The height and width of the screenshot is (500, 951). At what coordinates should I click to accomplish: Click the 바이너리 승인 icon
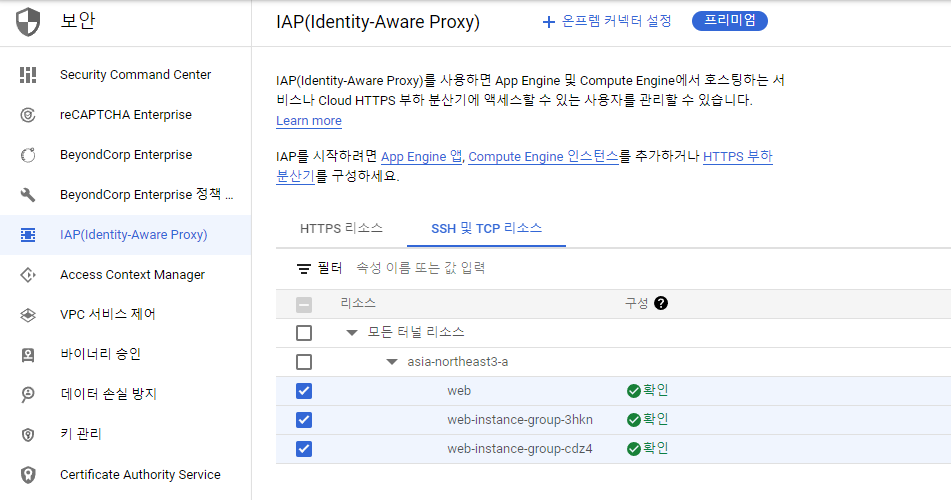point(28,355)
